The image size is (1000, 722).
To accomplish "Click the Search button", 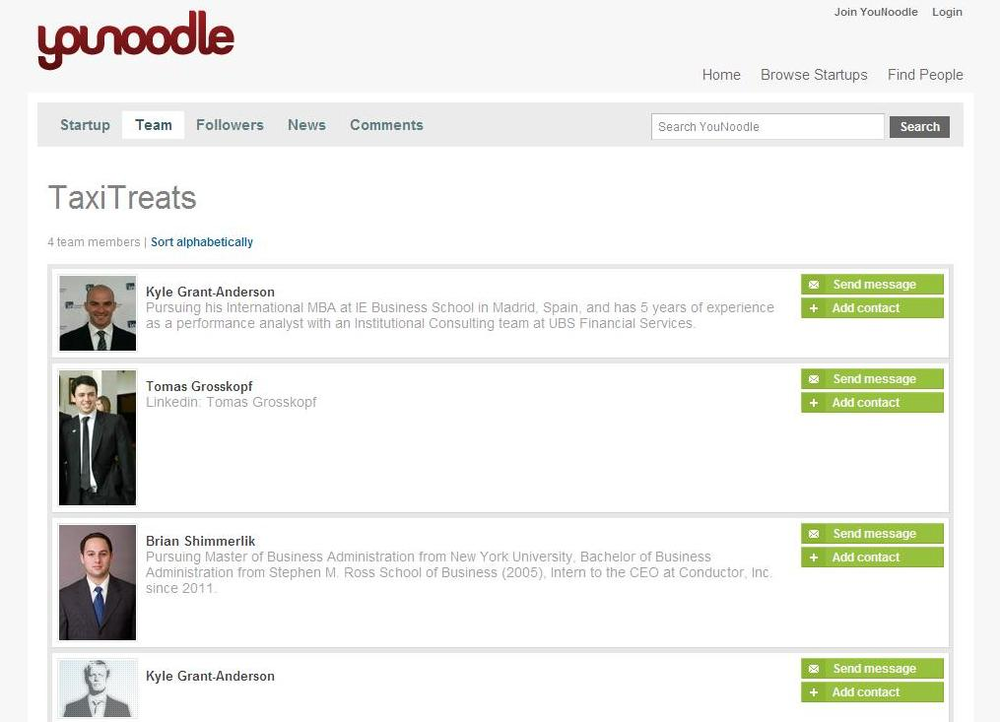I will coord(919,127).
